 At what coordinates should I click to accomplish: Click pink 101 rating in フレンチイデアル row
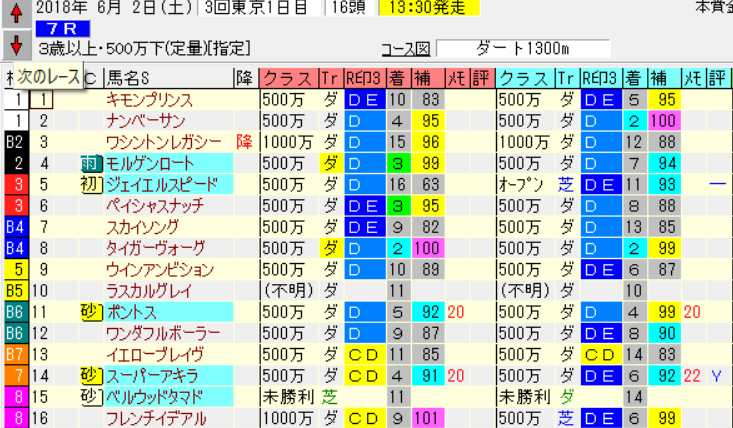pyautogui.click(x=427, y=418)
